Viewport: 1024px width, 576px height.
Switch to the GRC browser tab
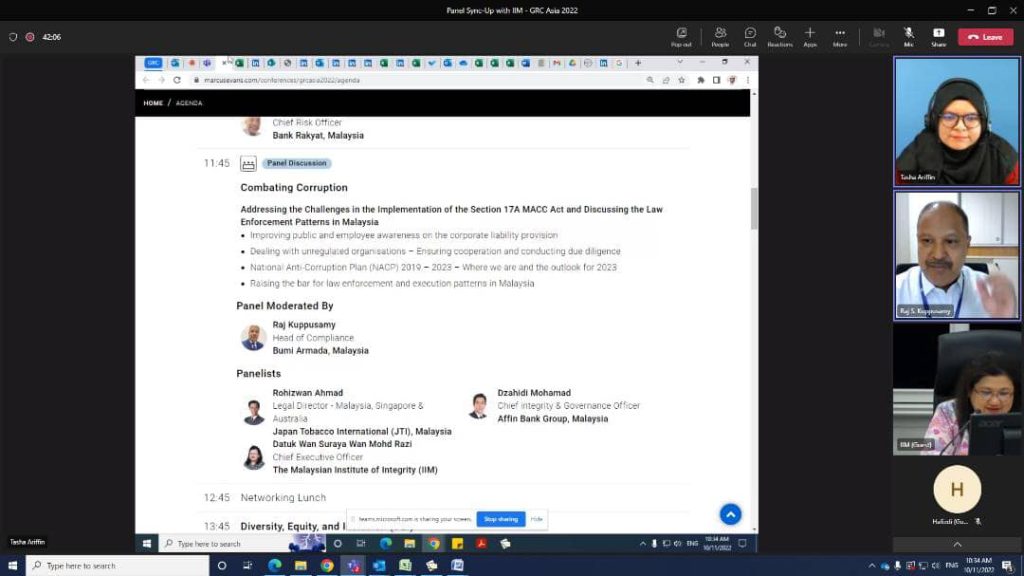pos(153,63)
